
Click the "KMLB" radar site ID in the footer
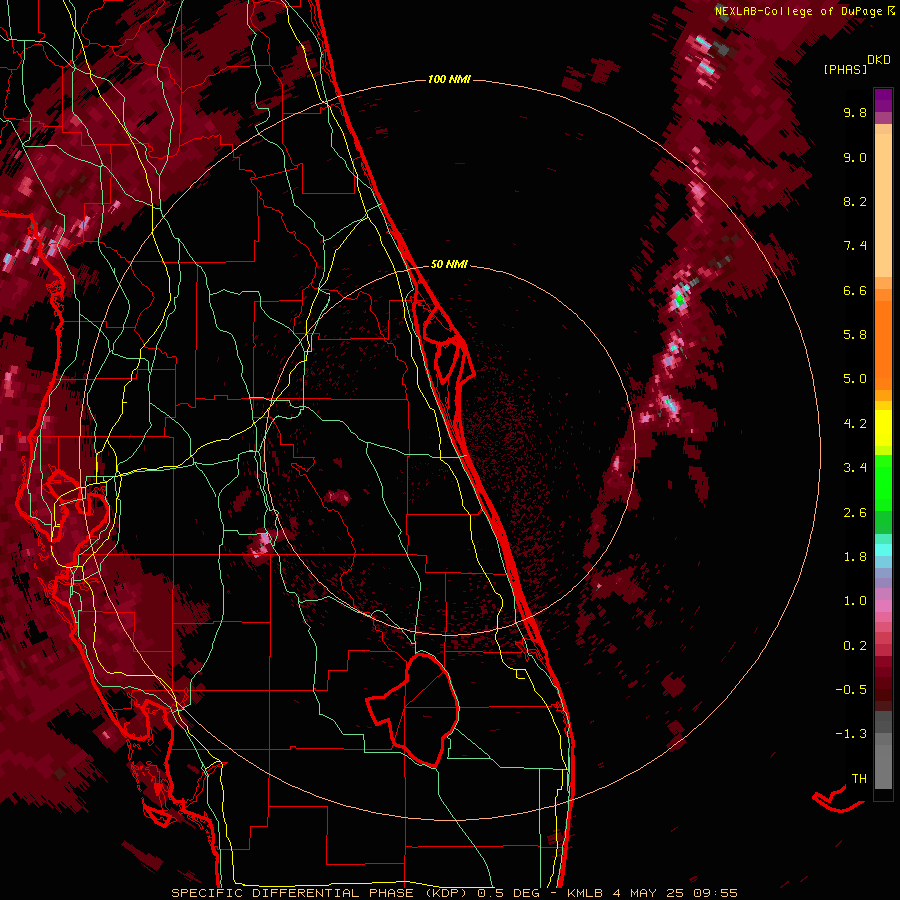[x=585, y=893]
